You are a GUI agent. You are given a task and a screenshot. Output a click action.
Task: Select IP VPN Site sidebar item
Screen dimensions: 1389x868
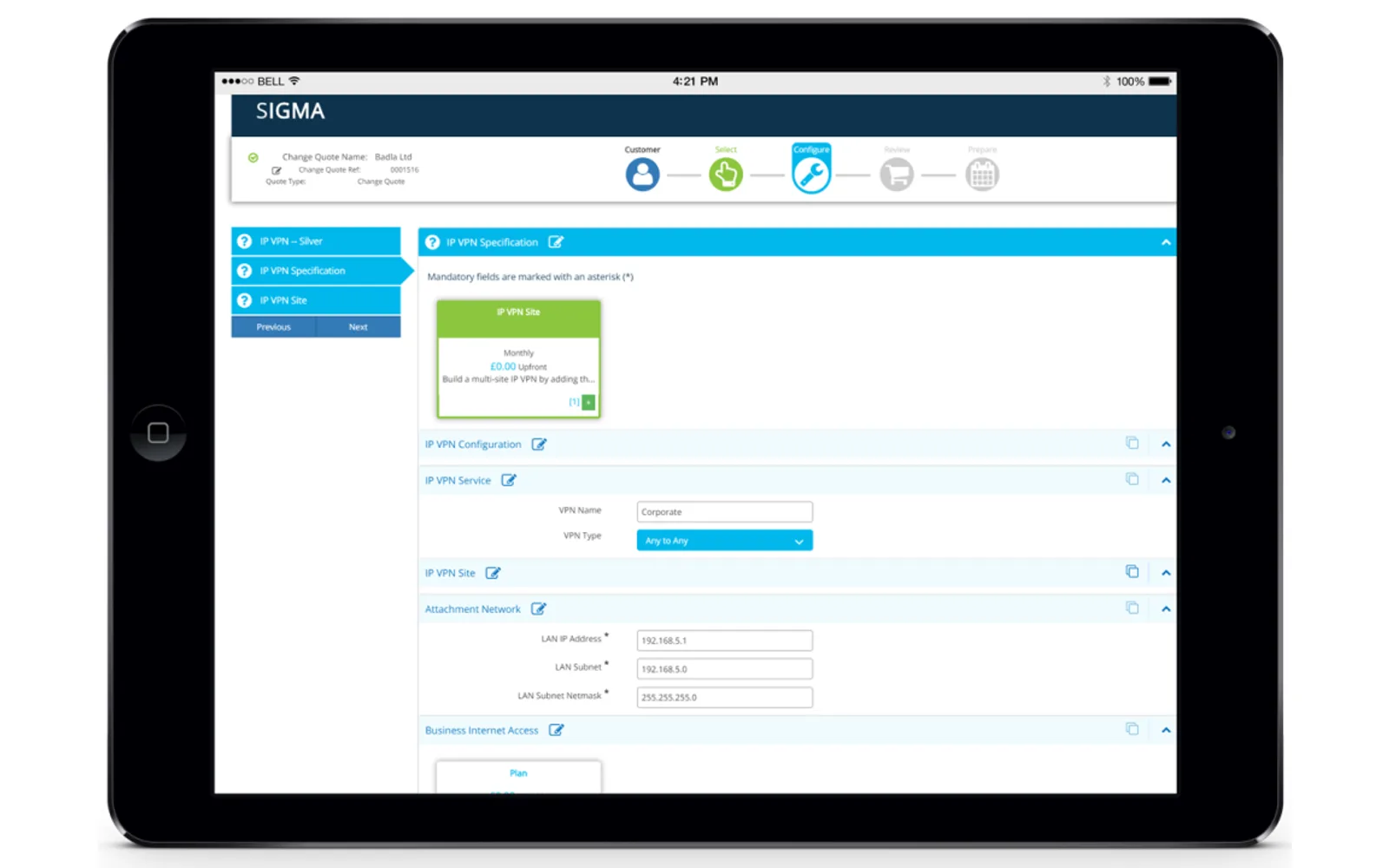[x=316, y=300]
